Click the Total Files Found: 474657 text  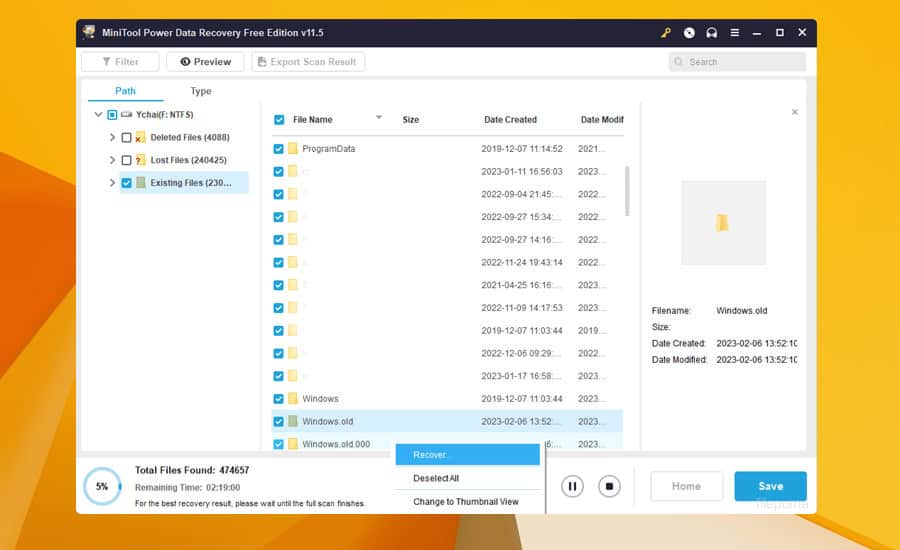coord(192,470)
